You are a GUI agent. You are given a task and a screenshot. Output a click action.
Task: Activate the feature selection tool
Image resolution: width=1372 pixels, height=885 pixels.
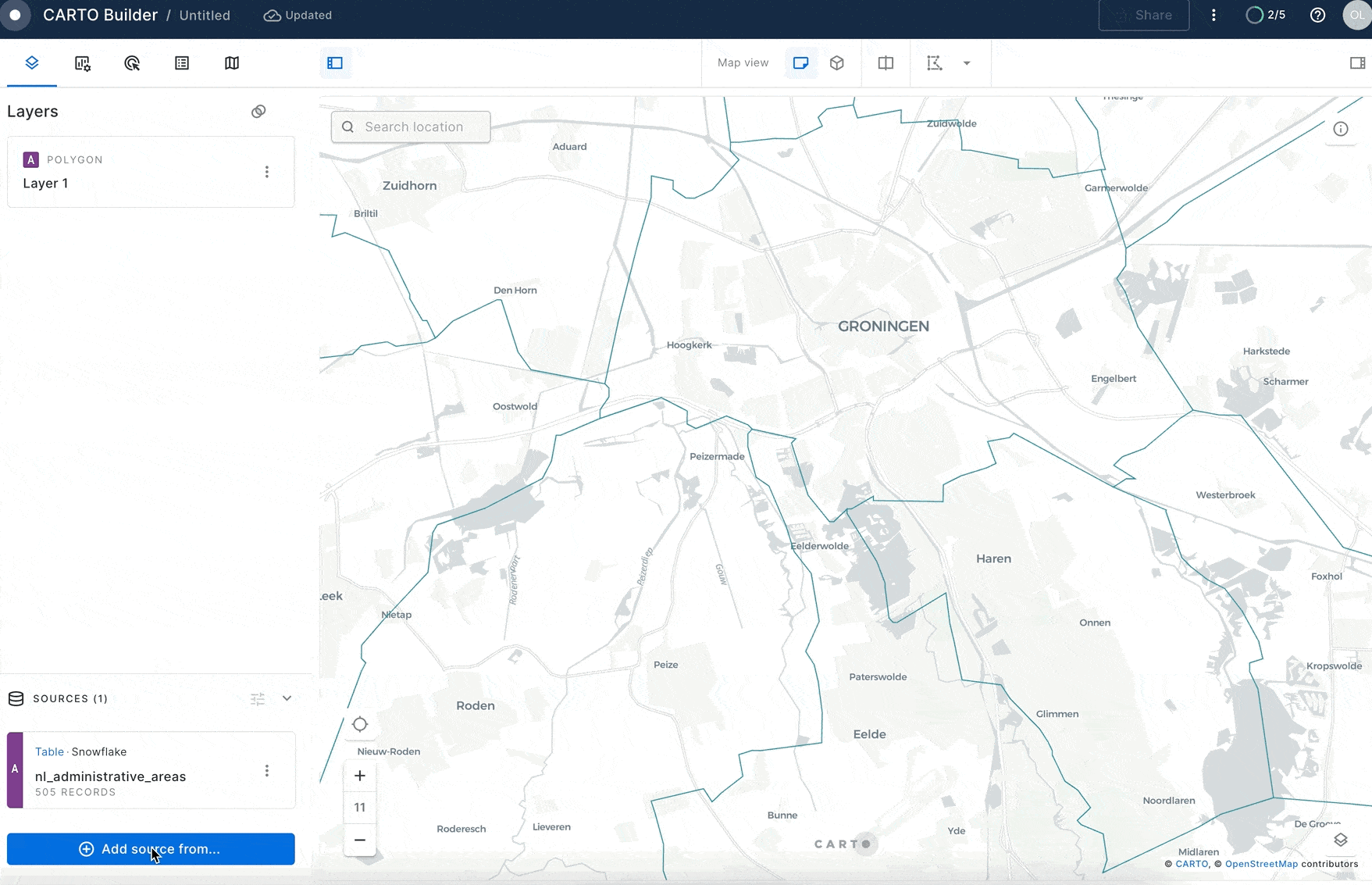934,63
